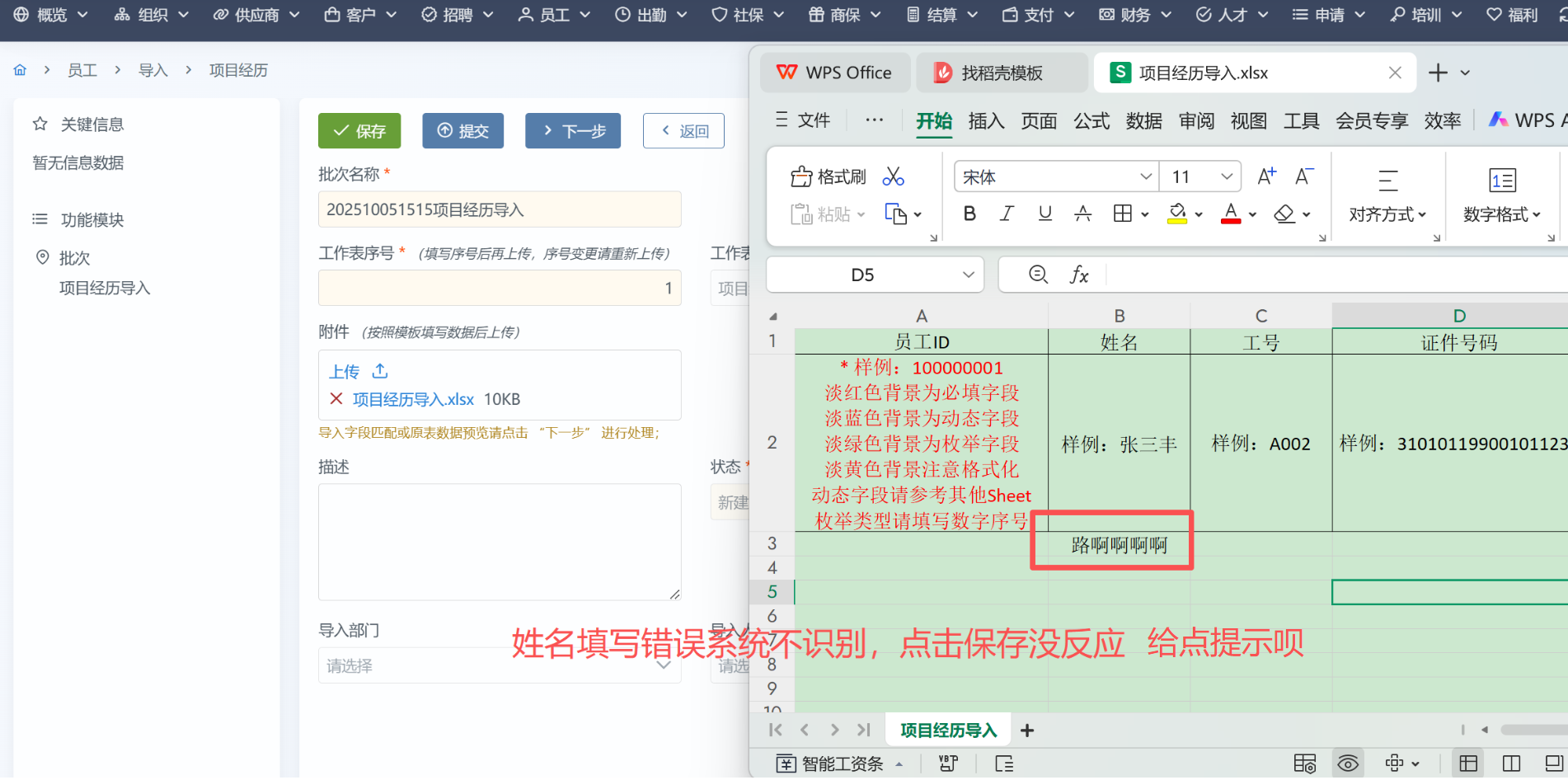This screenshot has height=780, width=1568.
Task: Click the 下一步 button
Action: pyautogui.click(x=573, y=131)
